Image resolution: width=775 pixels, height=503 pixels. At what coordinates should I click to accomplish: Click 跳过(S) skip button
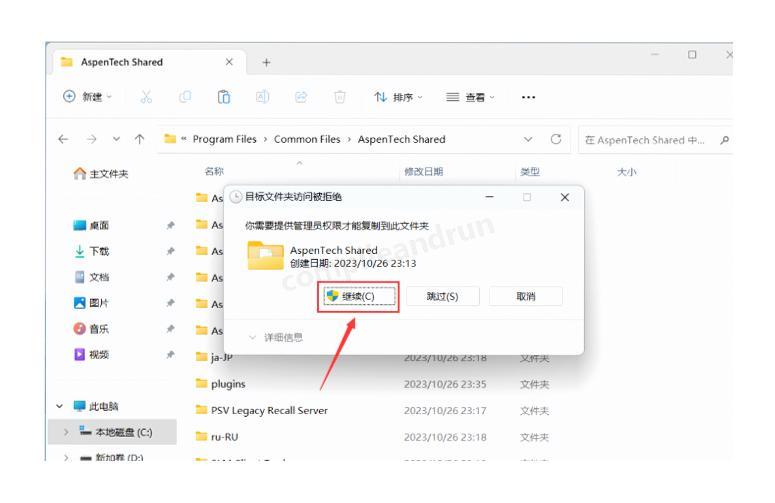442,296
